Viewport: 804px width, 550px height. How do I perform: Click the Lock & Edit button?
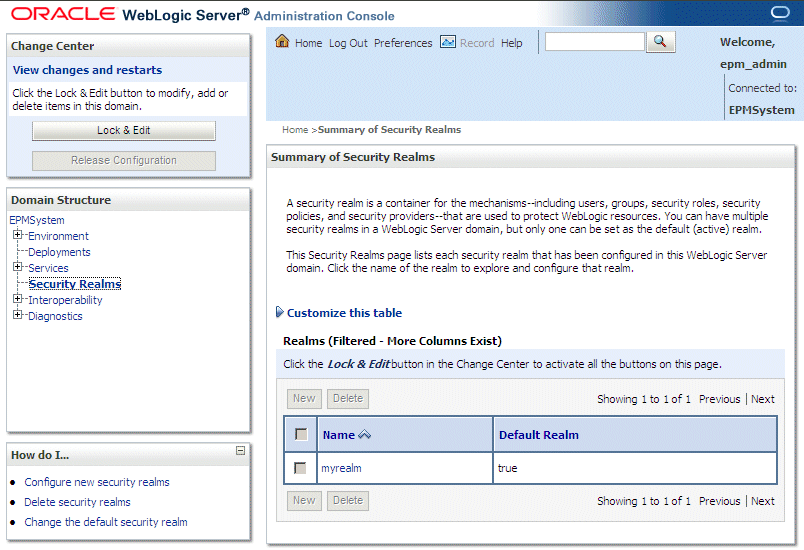tap(124, 130)
